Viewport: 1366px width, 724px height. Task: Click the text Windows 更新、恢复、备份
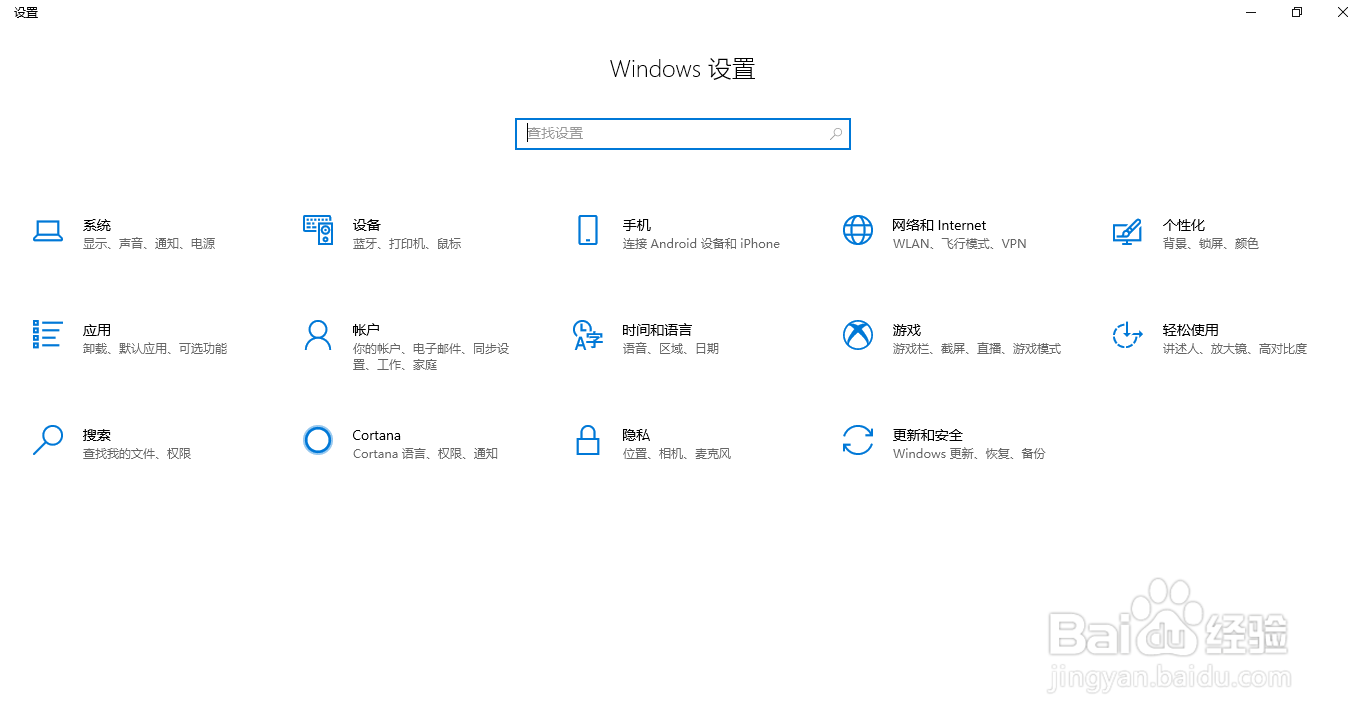(969, 454)
